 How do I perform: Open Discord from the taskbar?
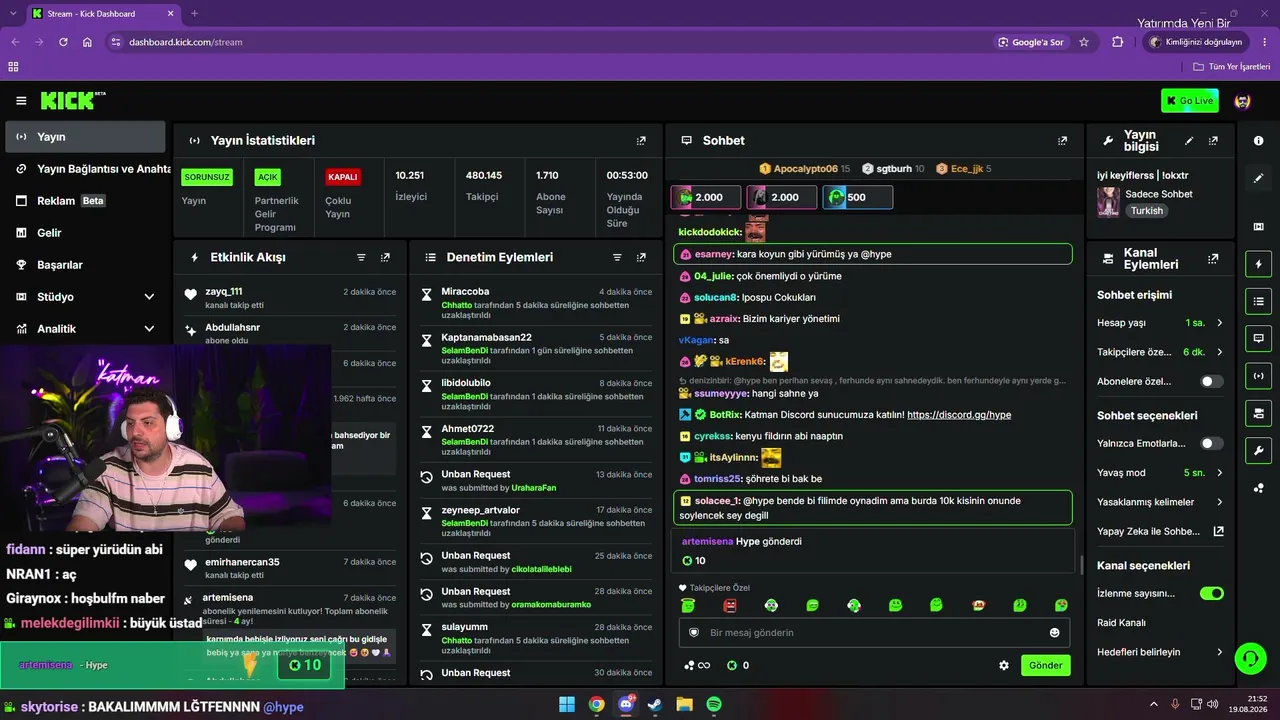(x=626, y=705)
